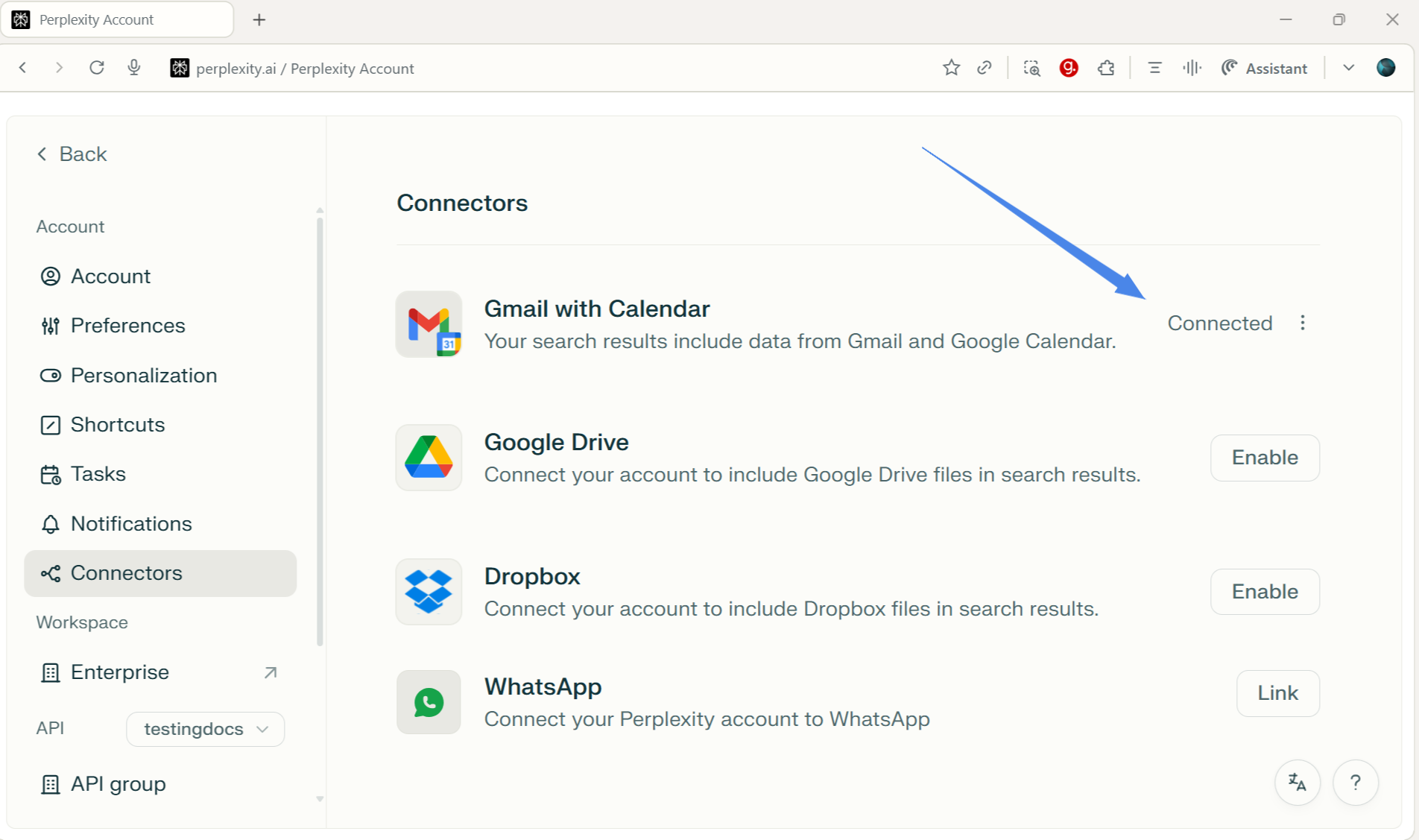
Task: Open a new browser tab
Action: pos(259,20)
